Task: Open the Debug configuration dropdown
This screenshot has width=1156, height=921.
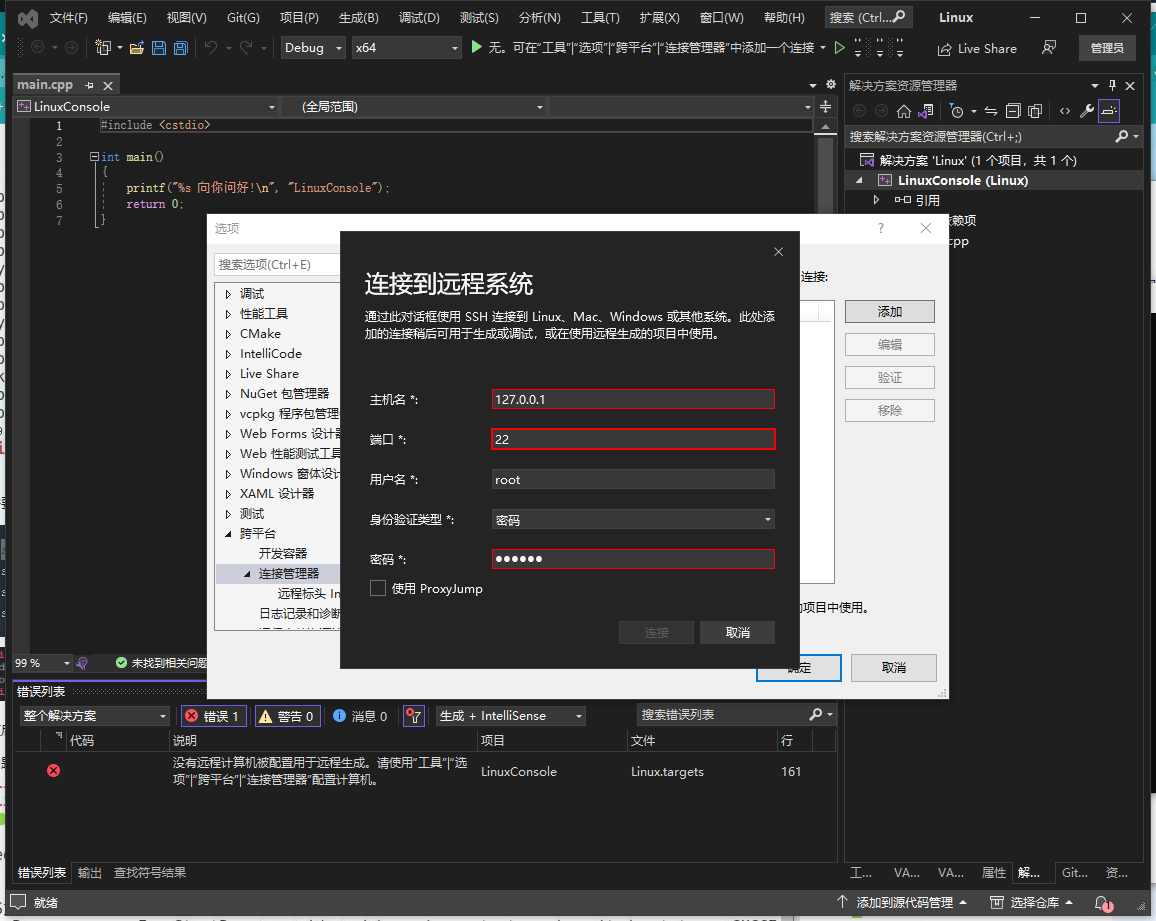Action: pos(313,48)
